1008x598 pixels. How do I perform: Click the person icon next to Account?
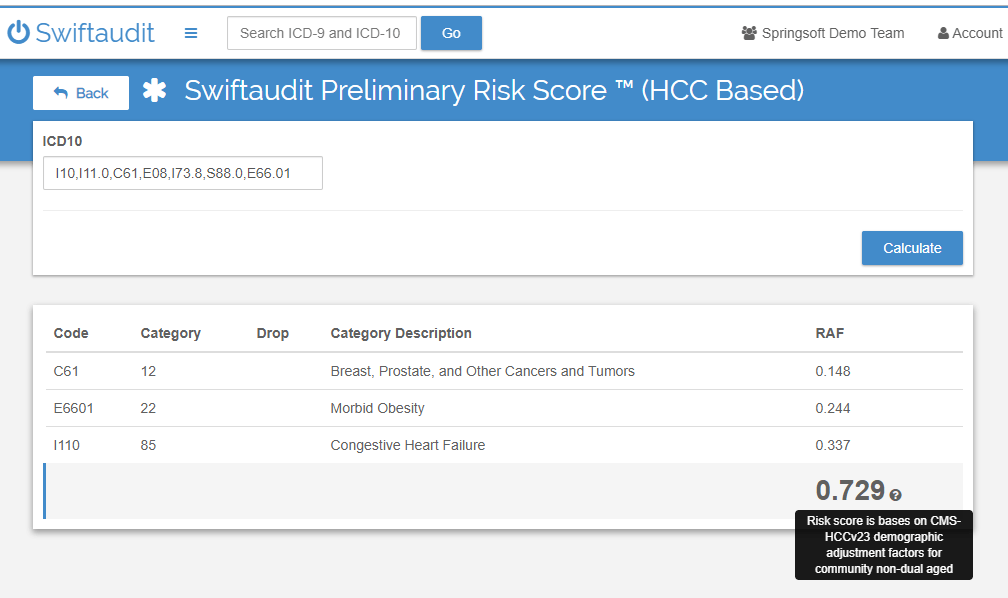tap(943, 33)
